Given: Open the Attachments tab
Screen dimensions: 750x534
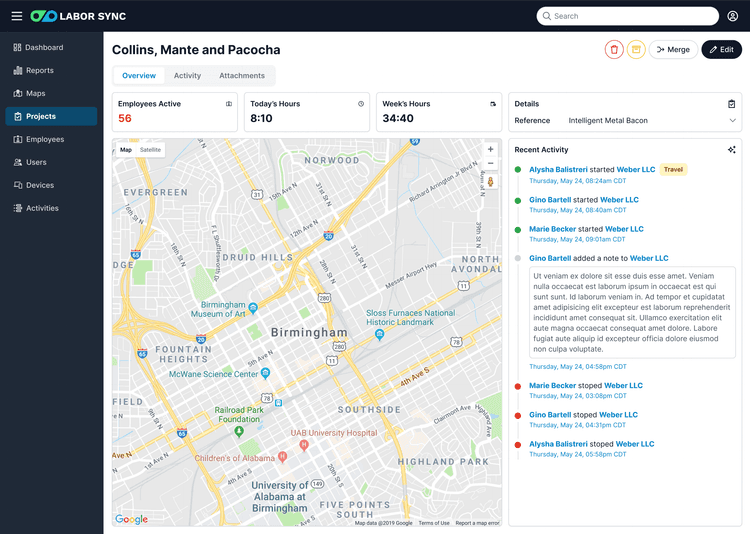Looking at the screenshot, I should coord(242,76).
